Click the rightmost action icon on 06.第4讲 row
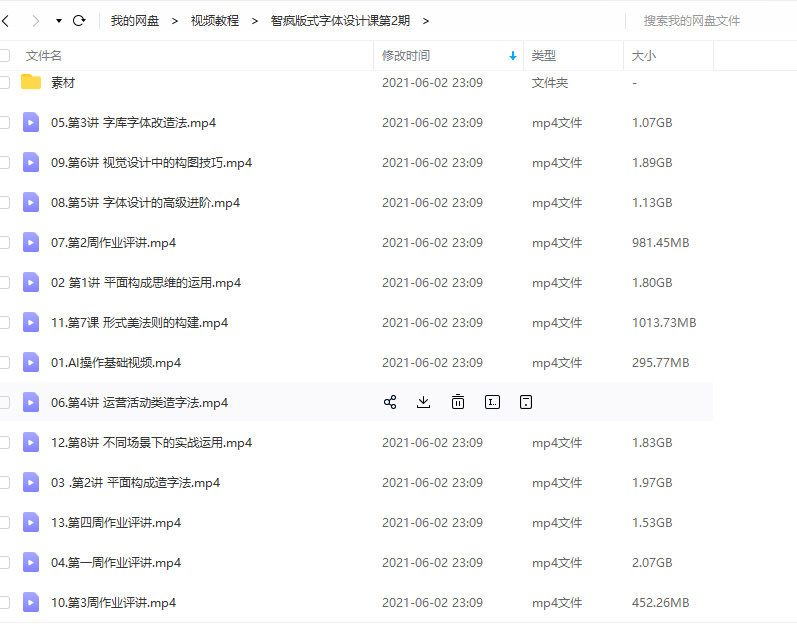Viewport: 797px width, 639px height. (526, 402)
